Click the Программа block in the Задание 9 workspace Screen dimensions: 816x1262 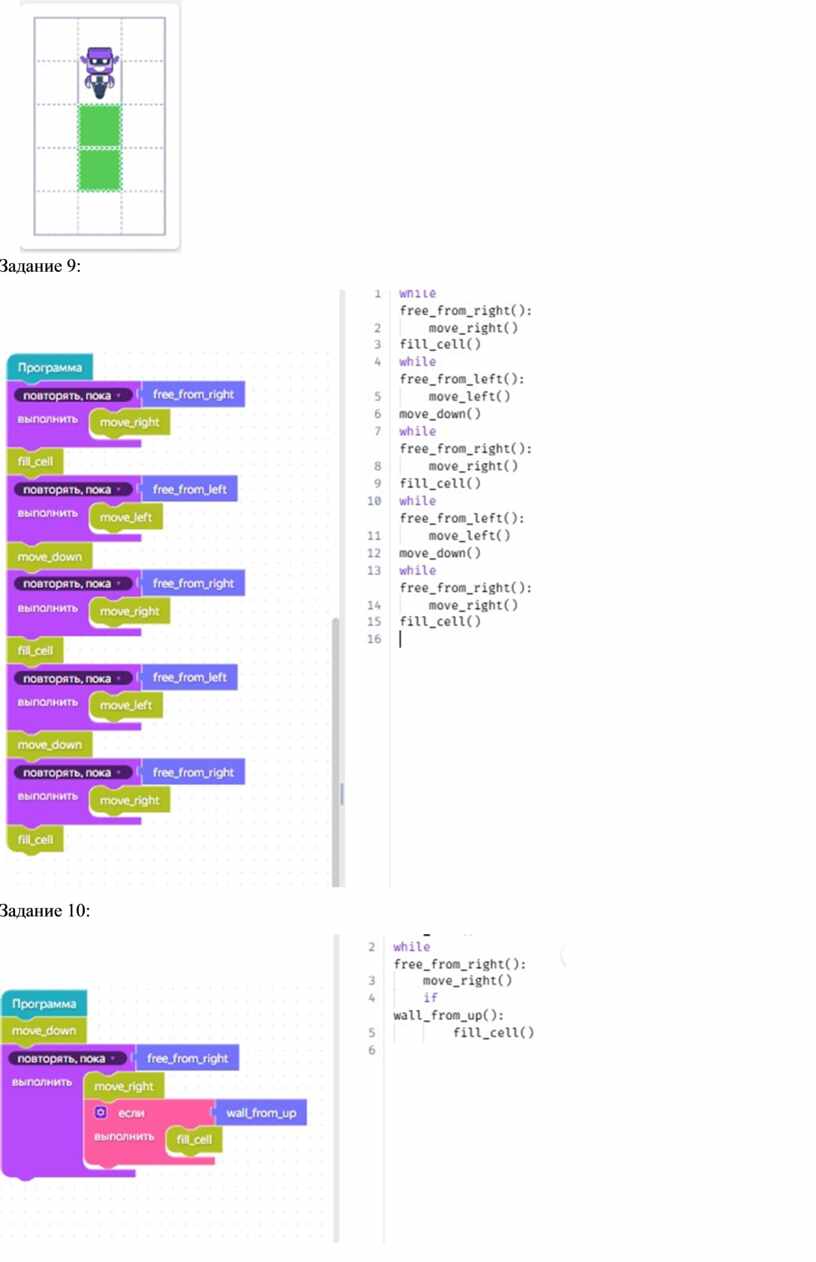pyautogui.click(x=49, y=367)
